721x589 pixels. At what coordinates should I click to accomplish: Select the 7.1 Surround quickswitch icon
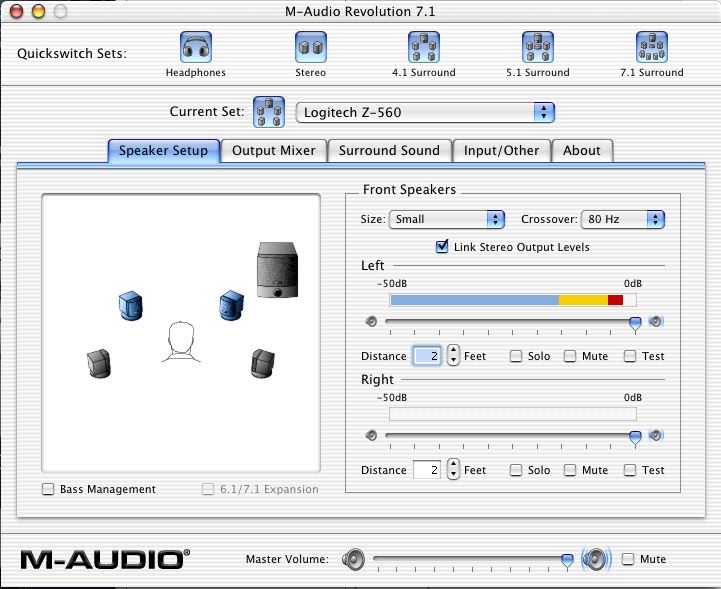click(652, 47)
